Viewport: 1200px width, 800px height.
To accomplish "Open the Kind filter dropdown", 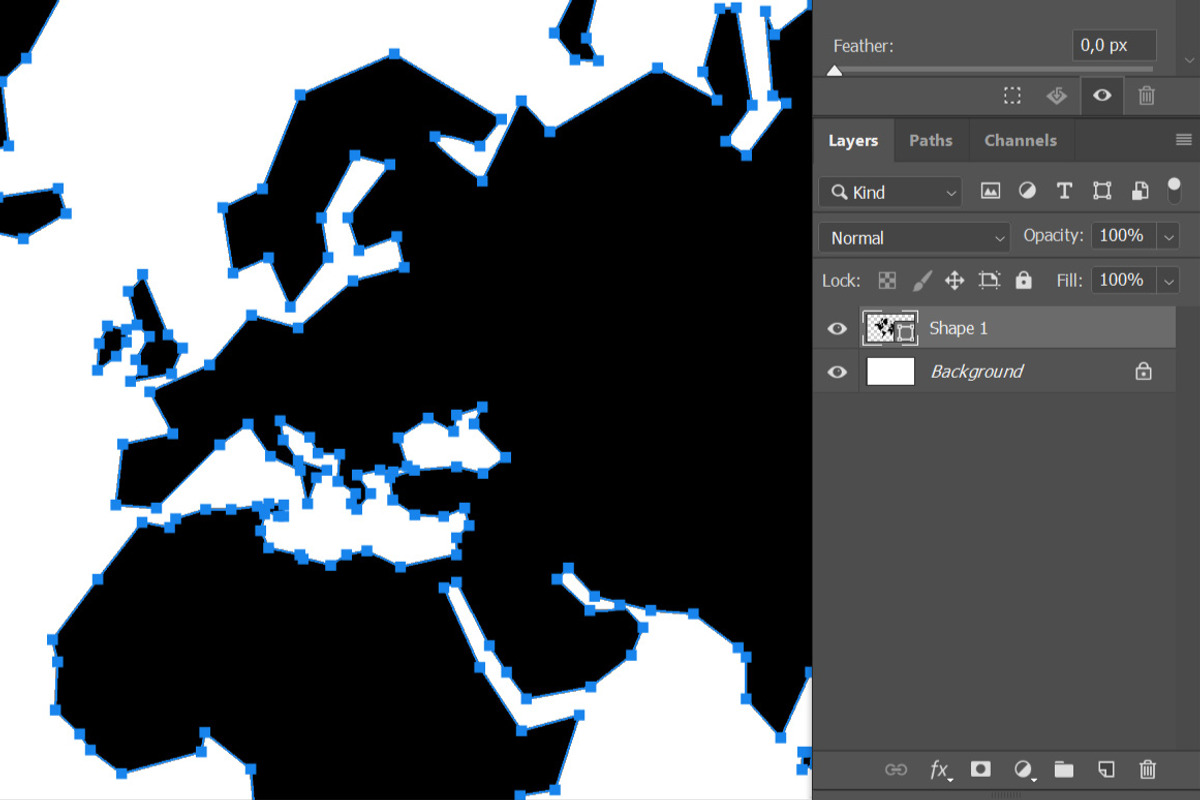I will [x=890, y=192].
